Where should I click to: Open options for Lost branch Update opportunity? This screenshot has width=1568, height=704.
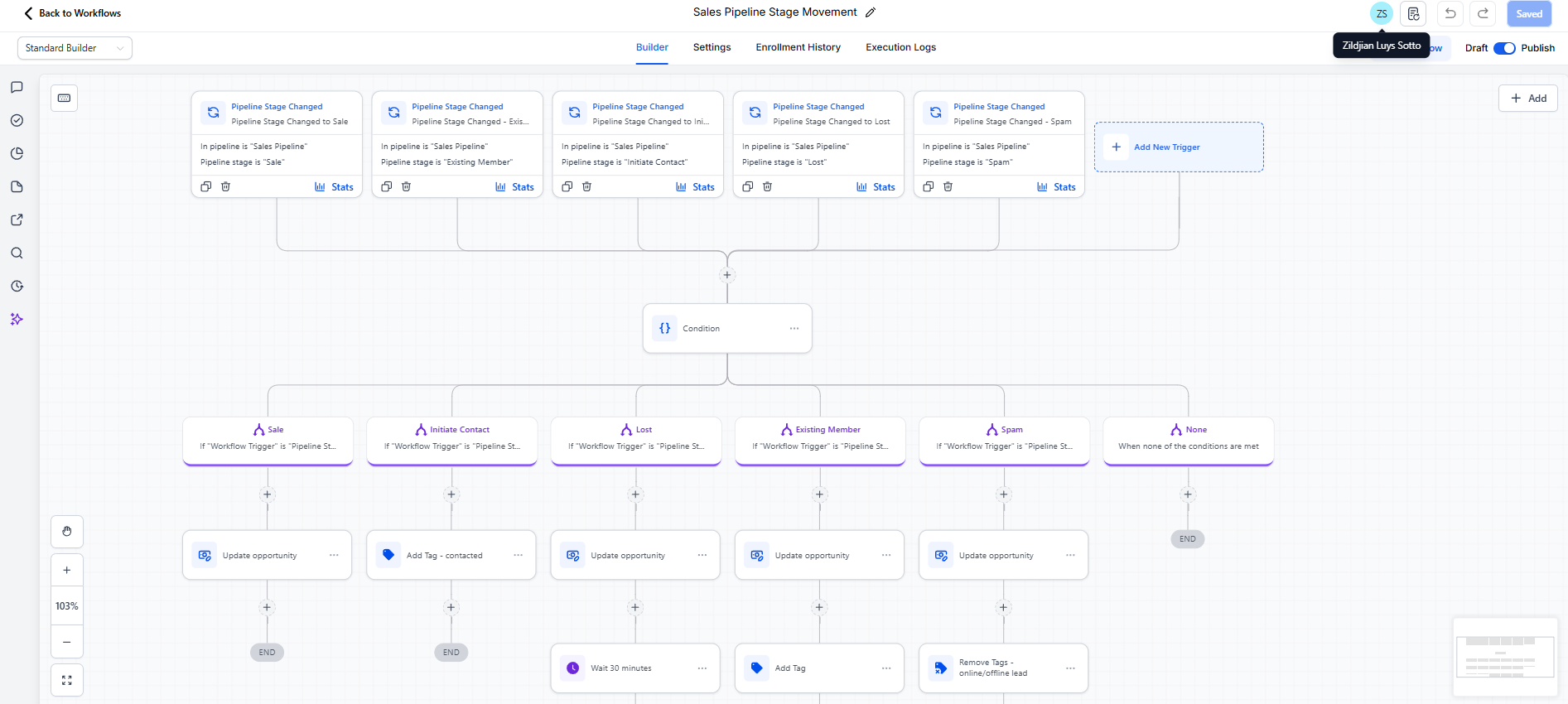702,555
